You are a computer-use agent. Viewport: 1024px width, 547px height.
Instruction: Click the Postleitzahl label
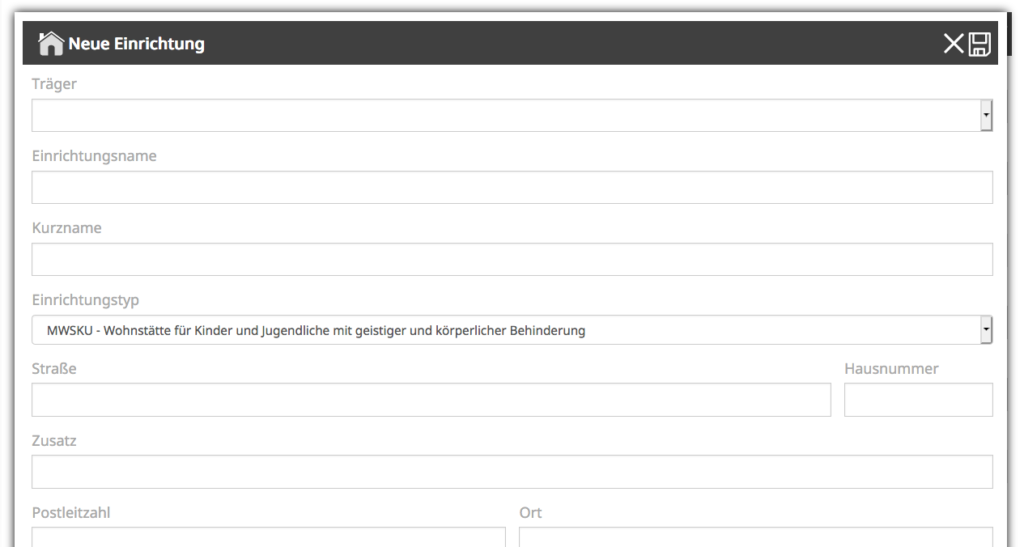(71, 513)
